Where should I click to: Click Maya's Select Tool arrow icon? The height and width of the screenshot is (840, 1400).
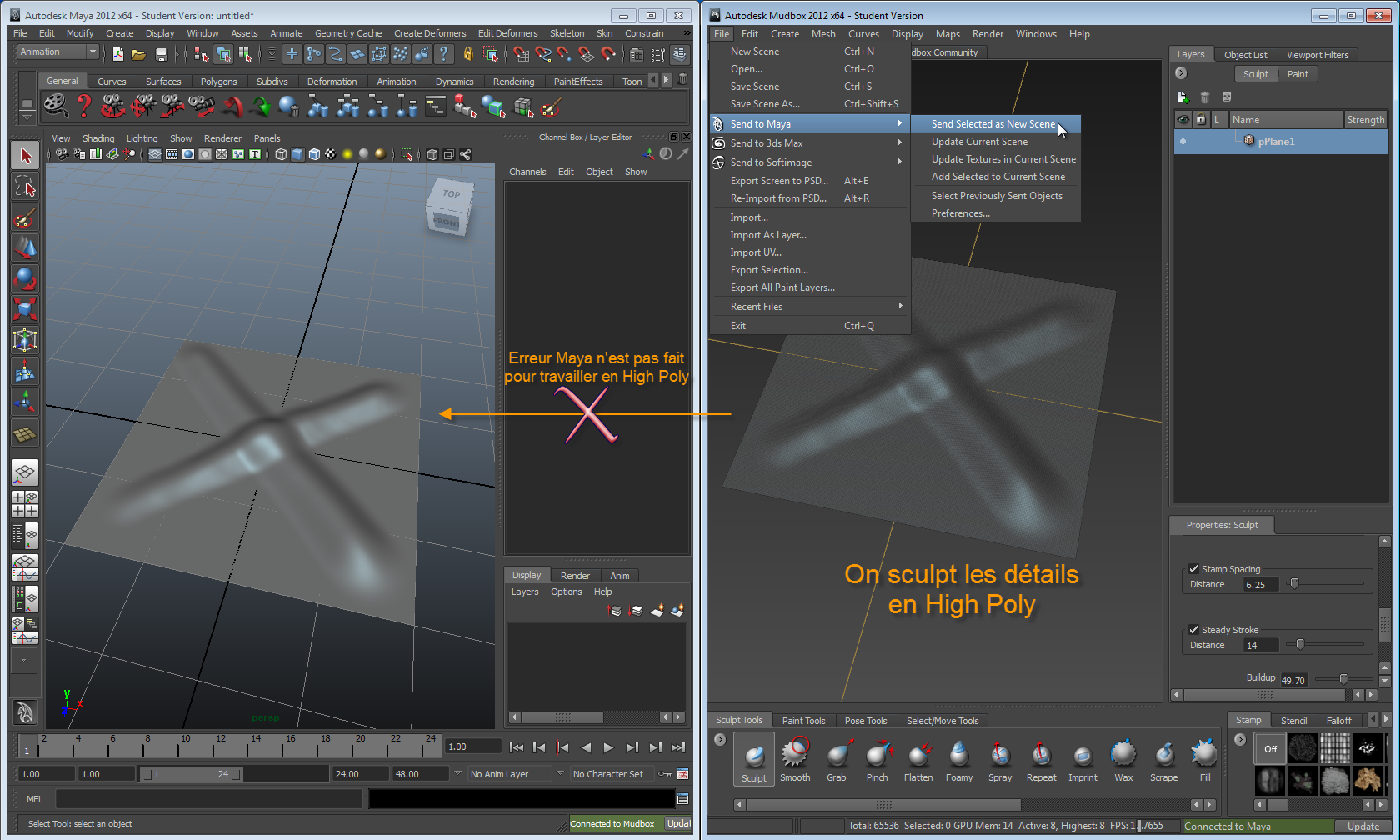pyautogui.click(x=25, y=156)
